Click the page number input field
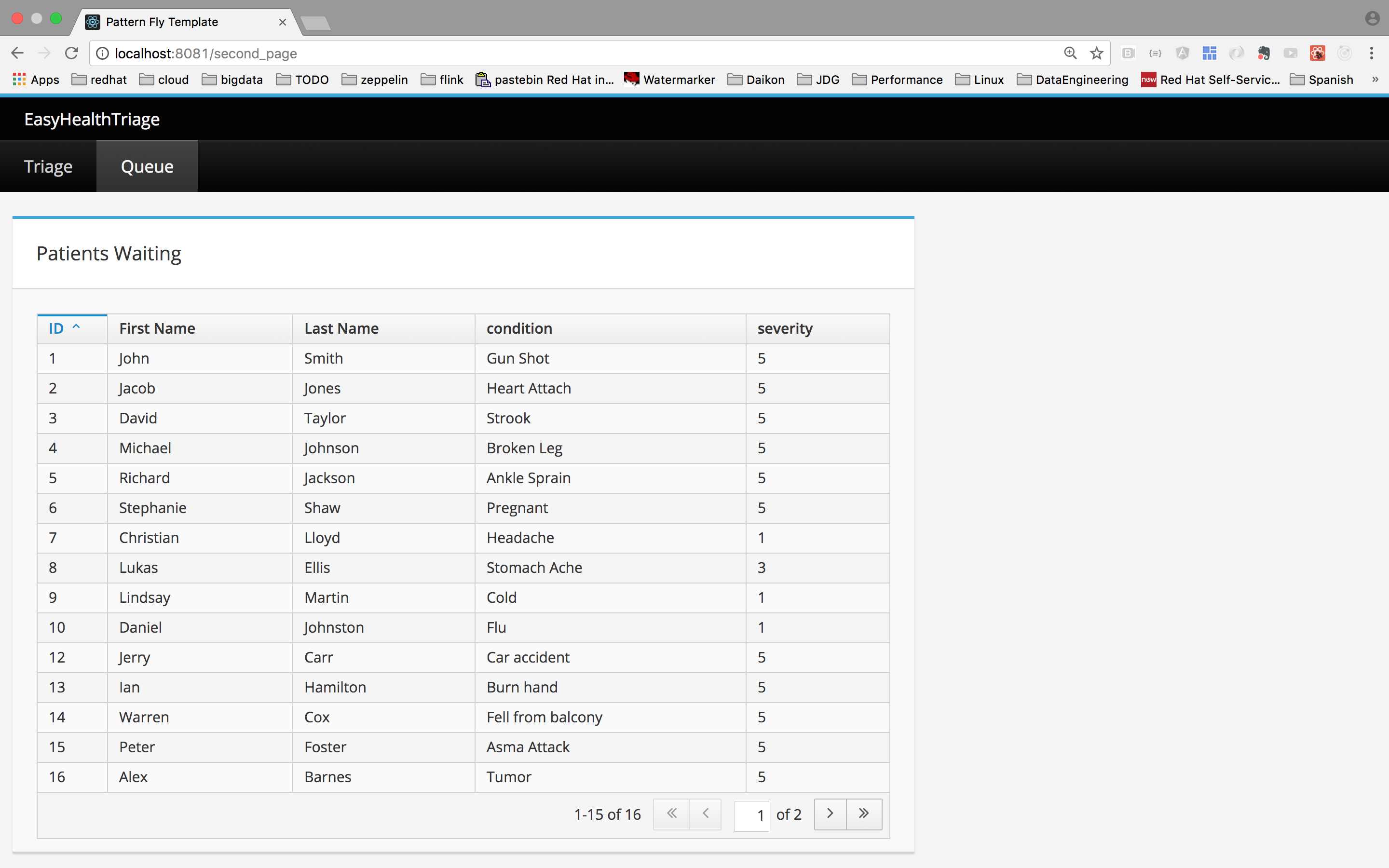This screenshot has height=868, width=1389. coord(751,814)
